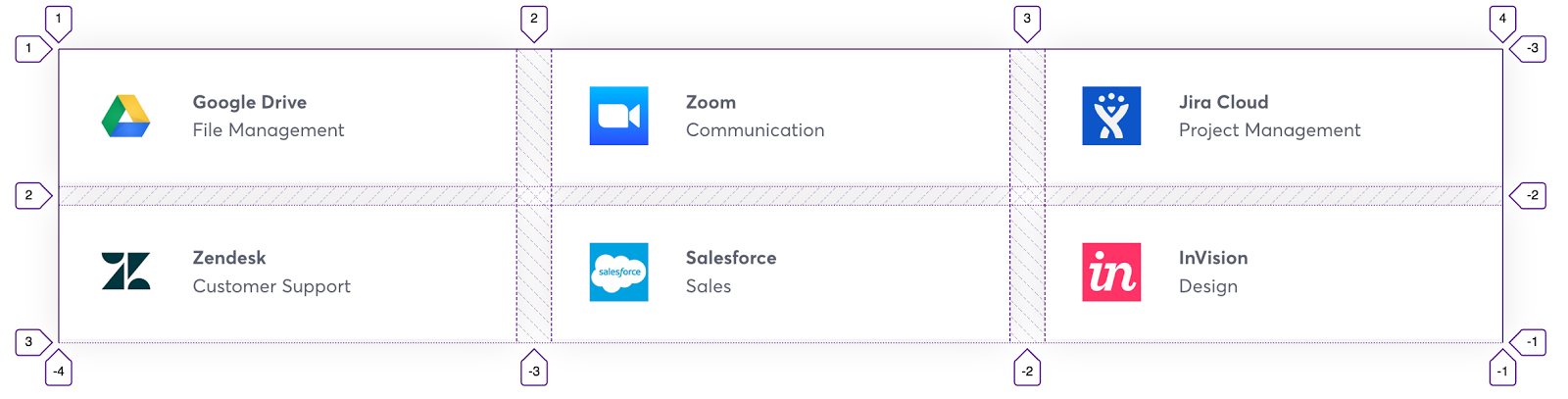
Task: Click the Project Management subtitle
Action: pos(1269,129)
